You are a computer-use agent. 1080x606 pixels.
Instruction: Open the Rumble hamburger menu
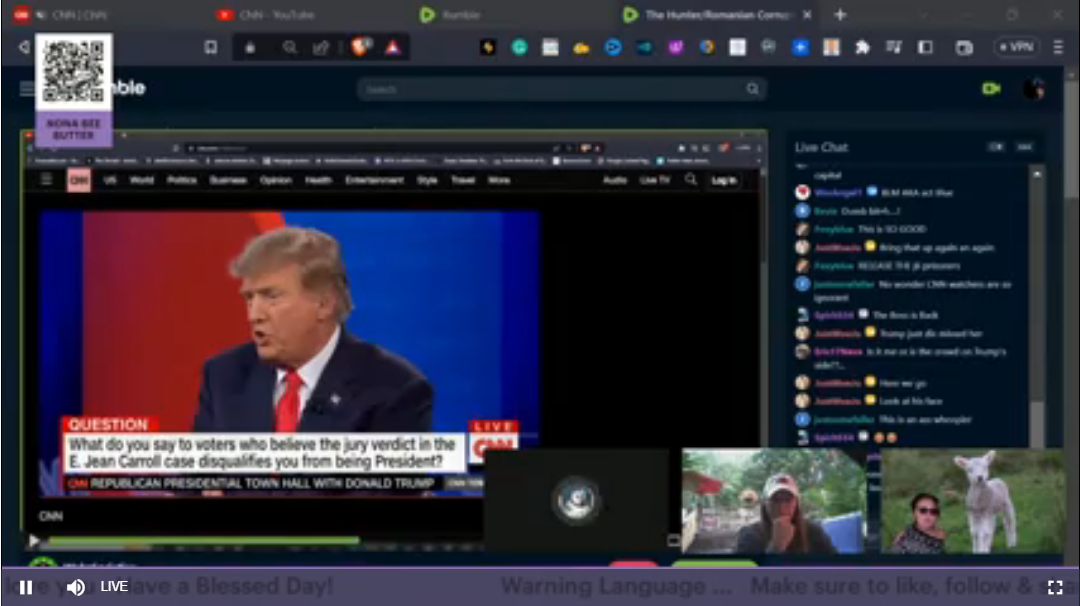pyautogui.click(x=27, y=88)
